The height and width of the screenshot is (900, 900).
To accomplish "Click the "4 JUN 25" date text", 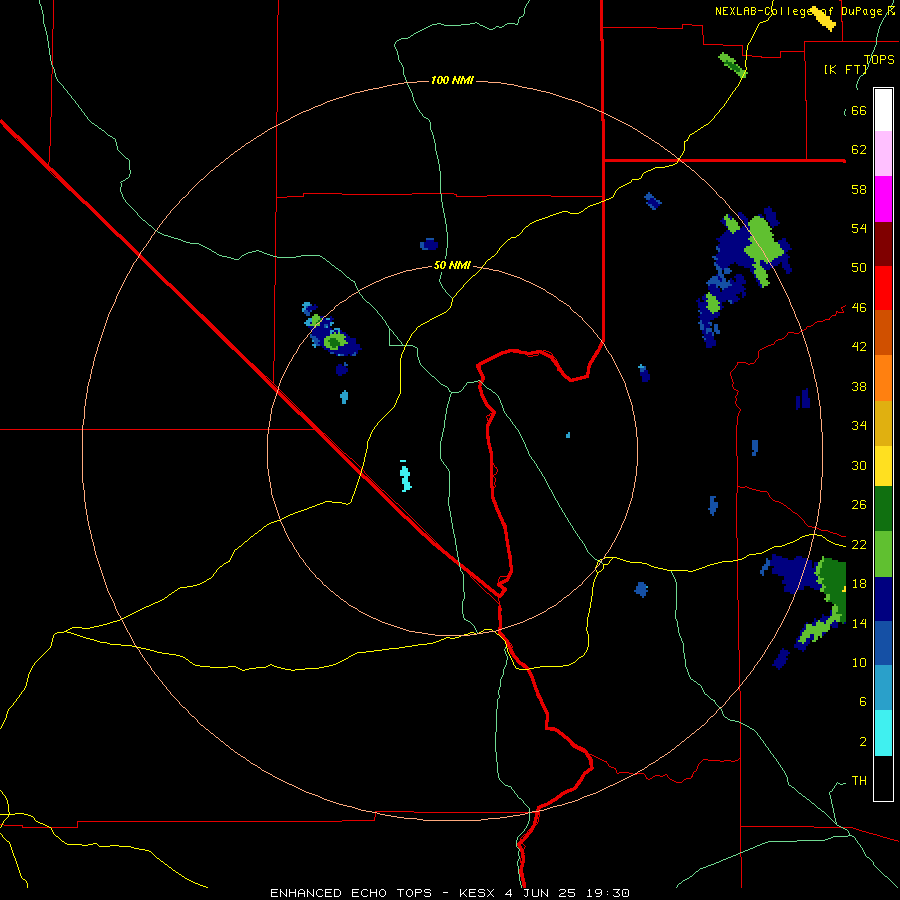I will tap(542, 893).
